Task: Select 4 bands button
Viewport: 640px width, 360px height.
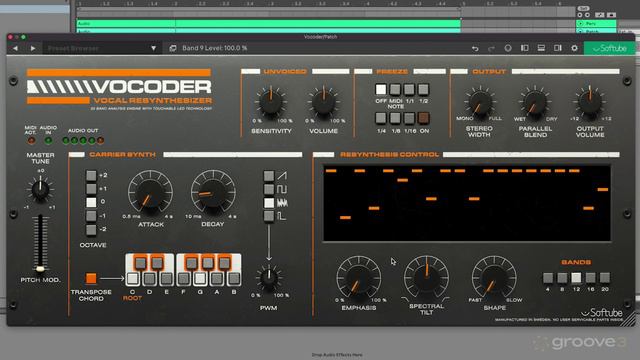Action: coord(548,278)
